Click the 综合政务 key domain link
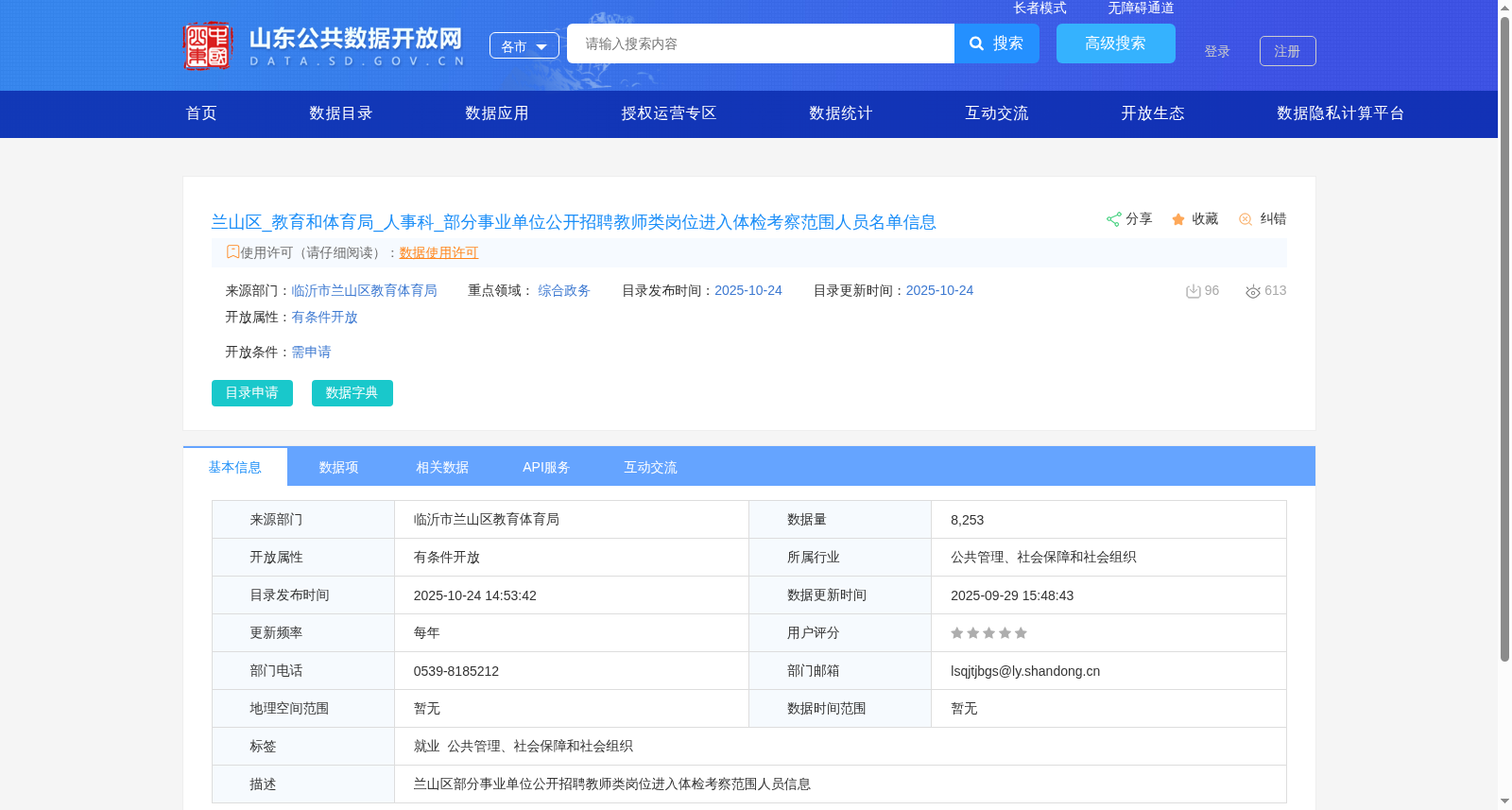This screenshot has height=810, width=1512. [564, 290]
